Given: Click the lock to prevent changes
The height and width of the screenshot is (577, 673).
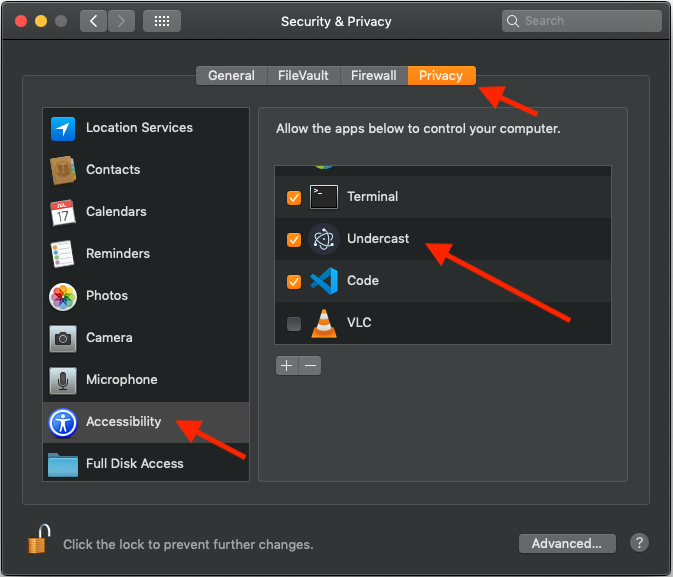Looking at the screenshot, I should pos(39,539).
